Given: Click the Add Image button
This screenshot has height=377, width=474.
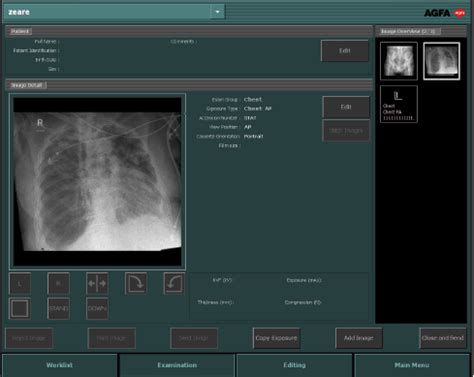Looking at the screenshot, I should click(x=359, y=338).
